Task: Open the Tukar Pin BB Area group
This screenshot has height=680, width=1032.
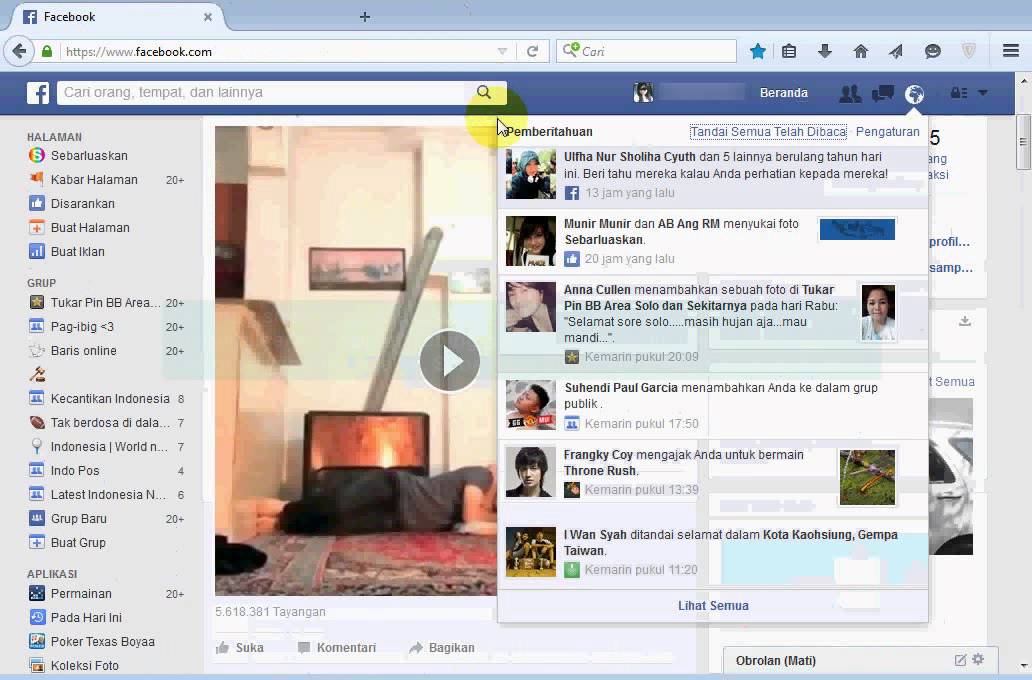Action: click(x=105, y=303)
